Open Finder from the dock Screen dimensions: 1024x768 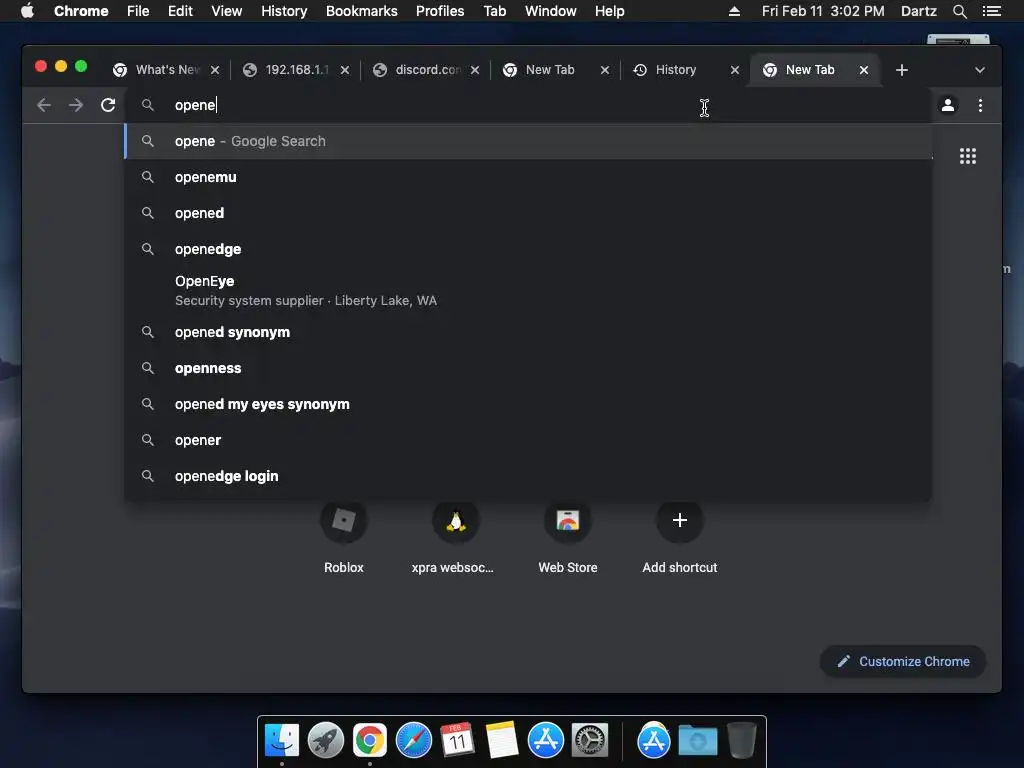[x=281, y=741]
